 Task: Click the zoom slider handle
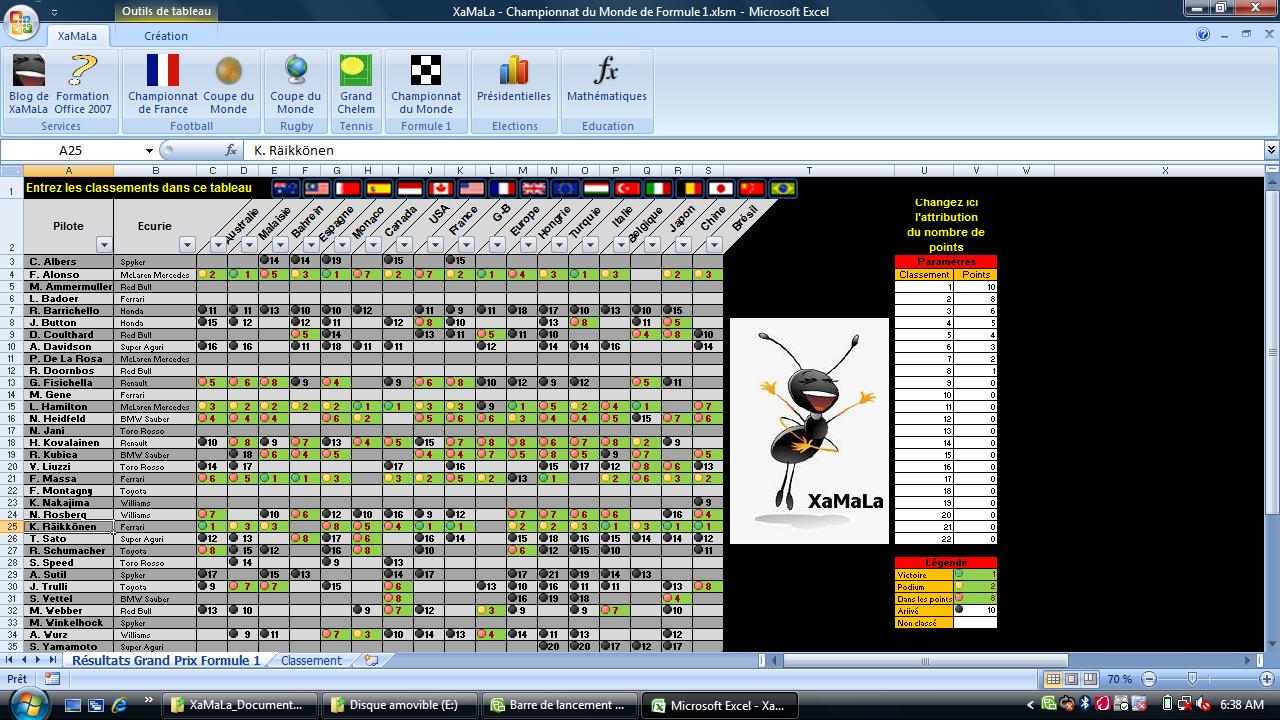coord(1192,679)
